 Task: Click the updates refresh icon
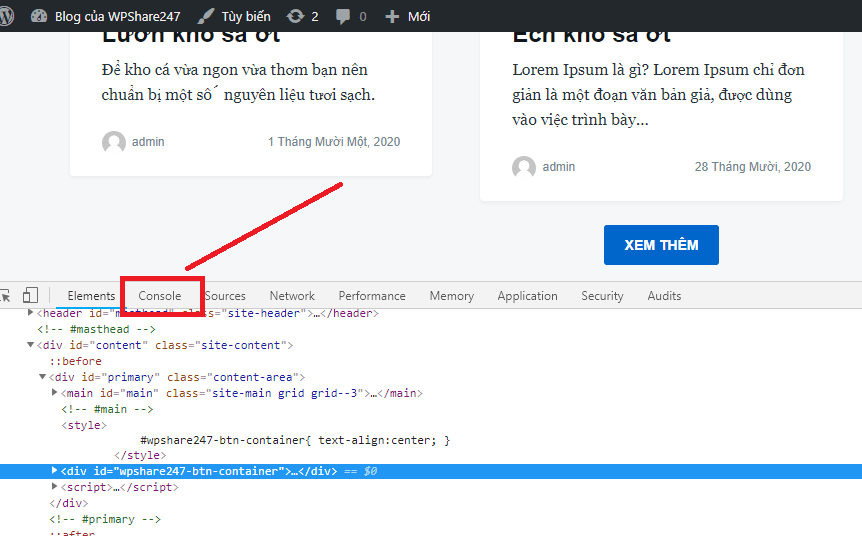click(295, 16)
